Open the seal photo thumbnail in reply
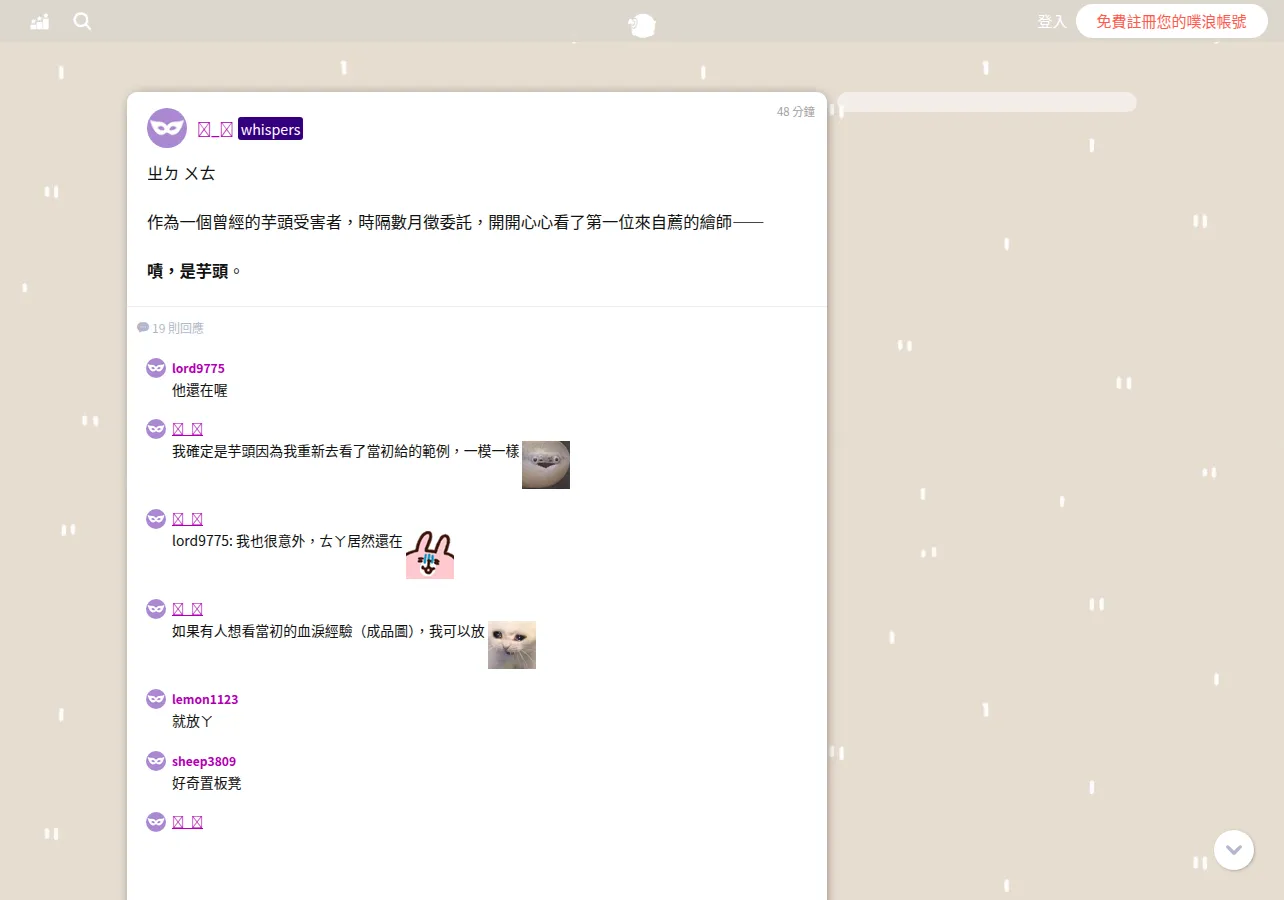The image size is (1284, 900). (546, 465)
